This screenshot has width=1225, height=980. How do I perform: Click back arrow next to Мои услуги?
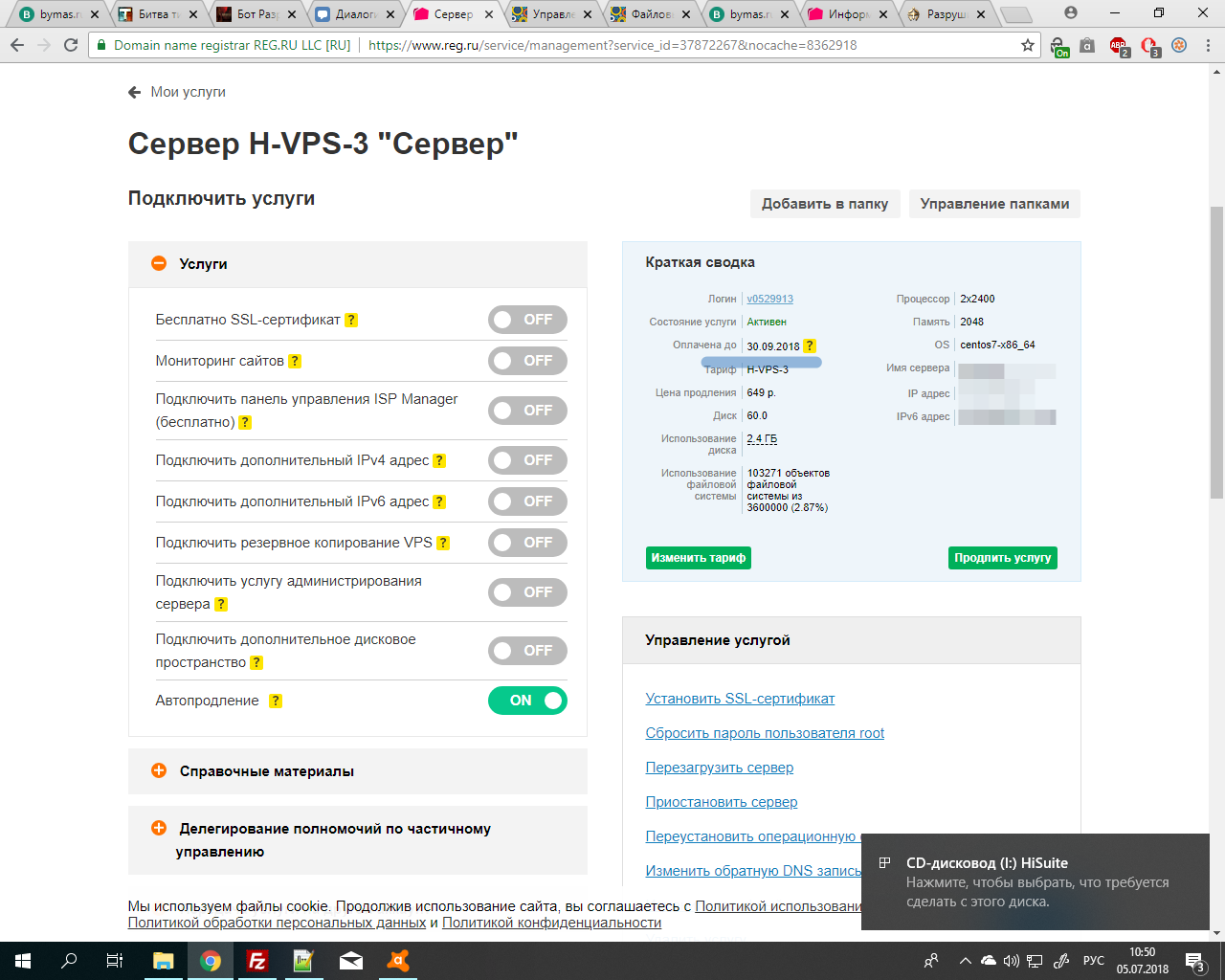click(135, 92)
